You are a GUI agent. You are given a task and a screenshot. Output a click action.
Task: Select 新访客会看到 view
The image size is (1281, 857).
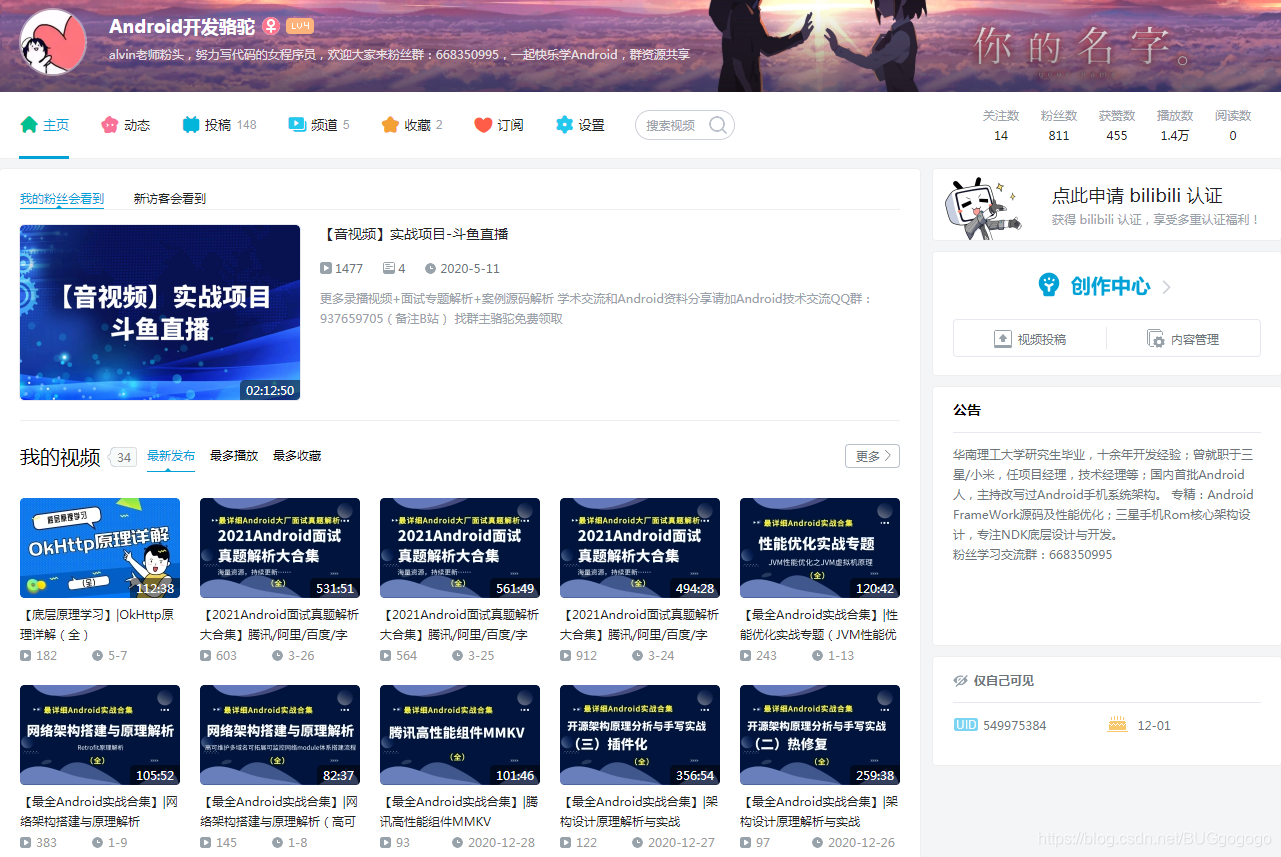[x=170, y=199]
